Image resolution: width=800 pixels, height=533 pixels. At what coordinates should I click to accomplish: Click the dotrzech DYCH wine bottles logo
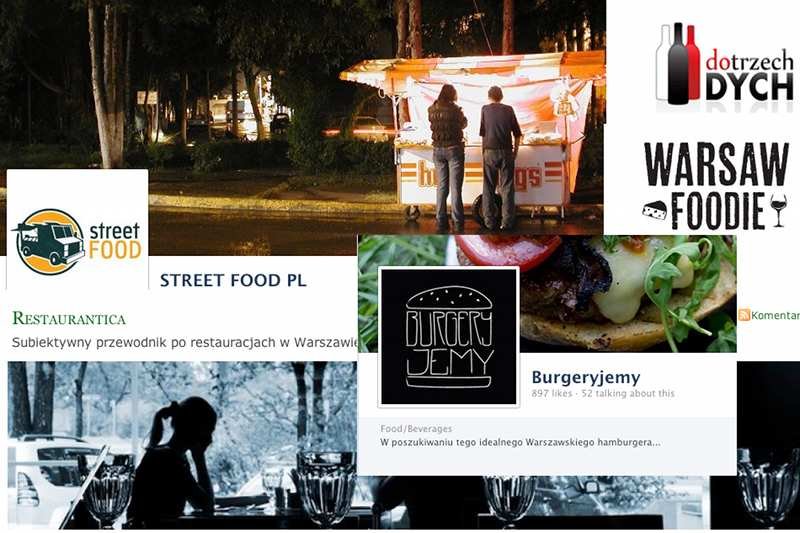click(x=724, y=63)
